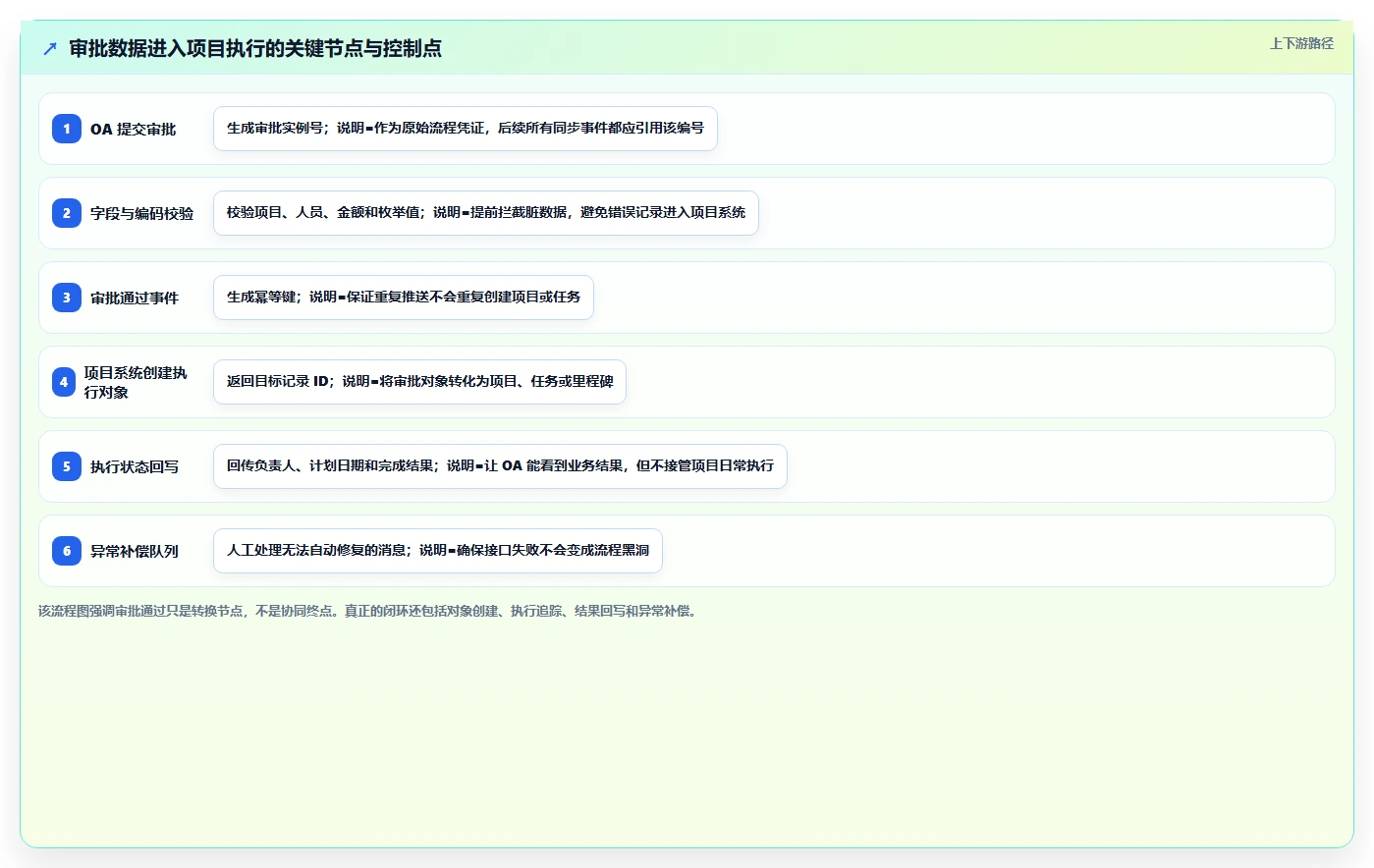Viewport: 1374px width, 868px height.
Task: Click the step 6 number badge
Action: tap(67, 551)
